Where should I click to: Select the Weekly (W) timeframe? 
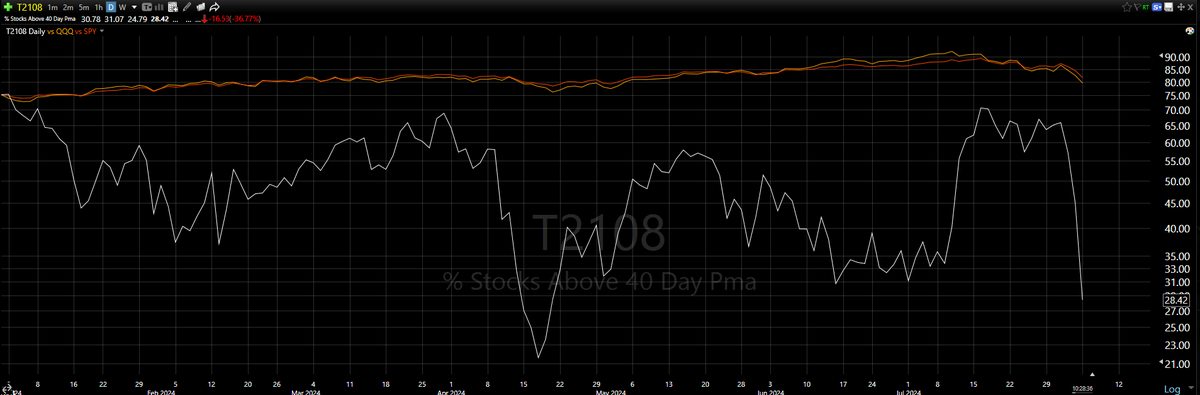point(122,7)
